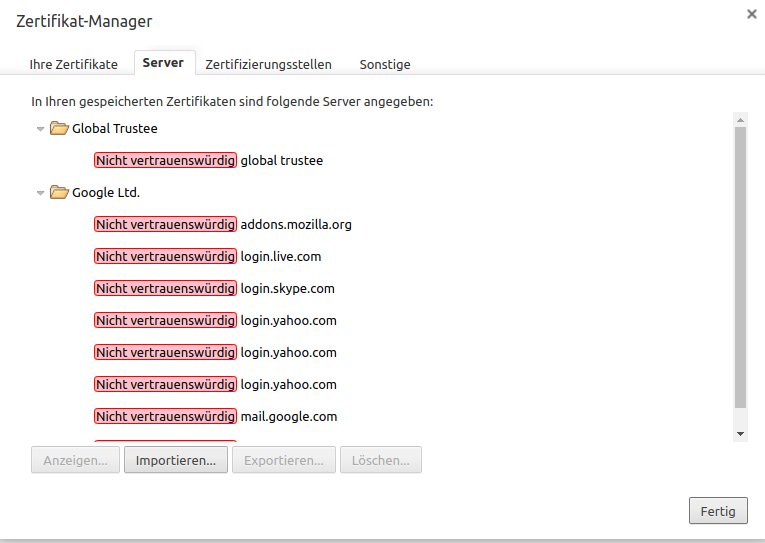
Task: Click the Global Trustee folder icon
Action: 59,128
